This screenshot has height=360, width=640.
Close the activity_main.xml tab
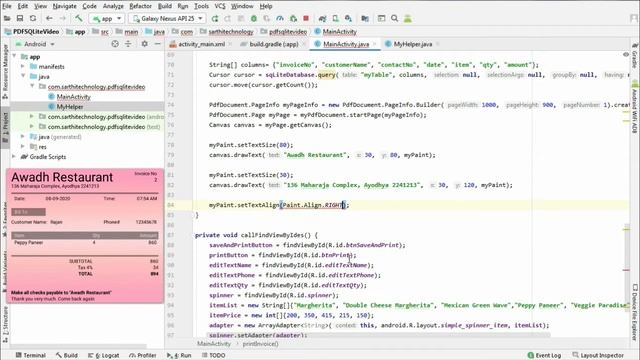tap(230, 44)
